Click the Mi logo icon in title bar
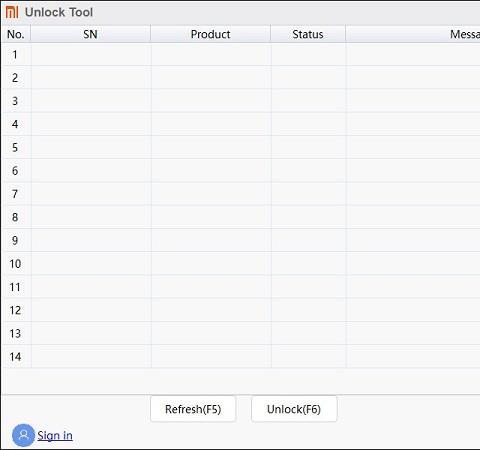480x450 pixels. point(12,12)
